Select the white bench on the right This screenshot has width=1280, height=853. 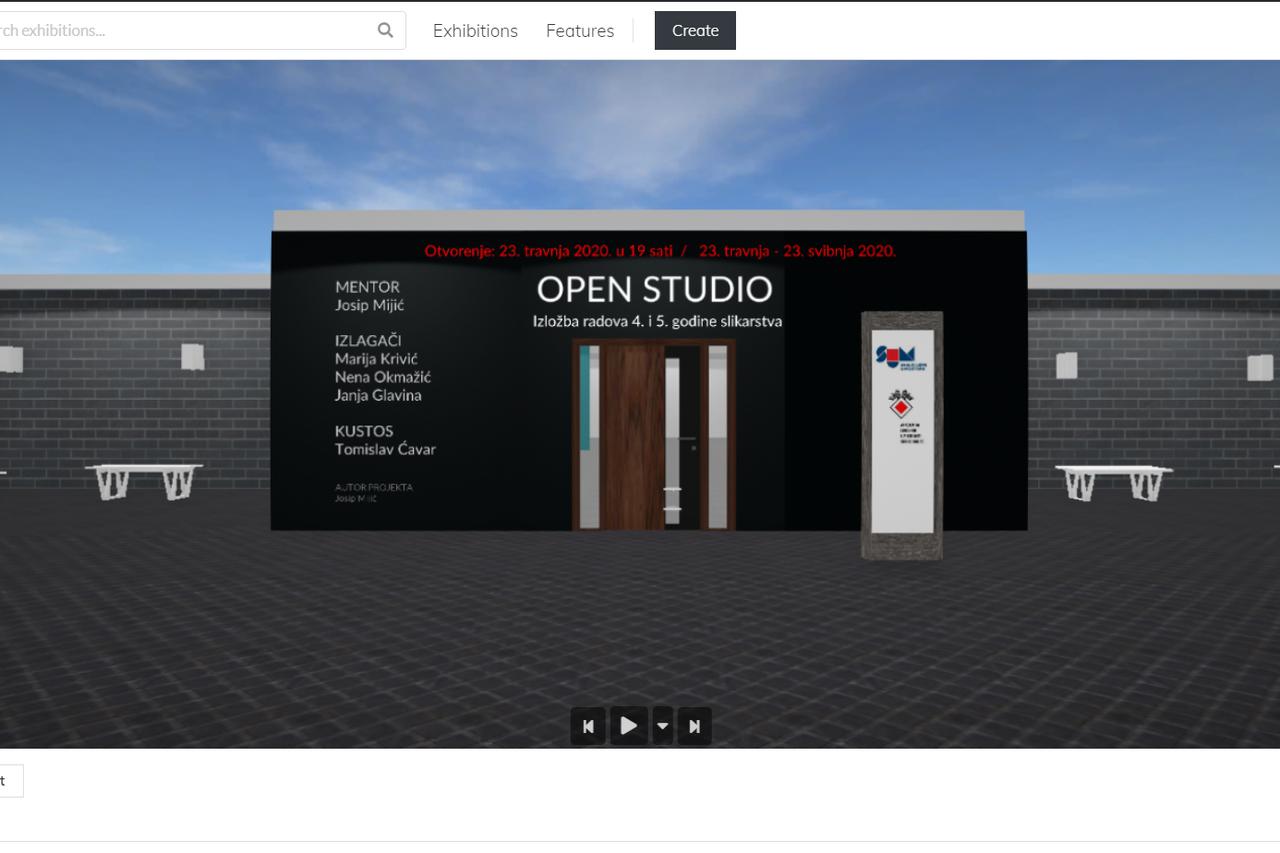point(1113,481)
